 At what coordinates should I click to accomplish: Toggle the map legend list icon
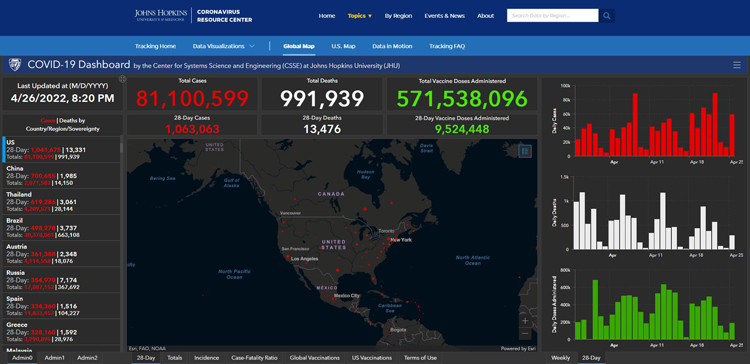coord(525,151)
